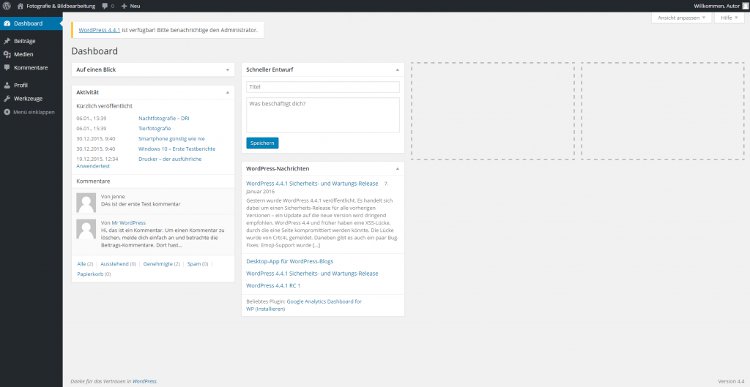
Task: Open Ansicht anpassen dropdown
Action: [x=681, y=18]
